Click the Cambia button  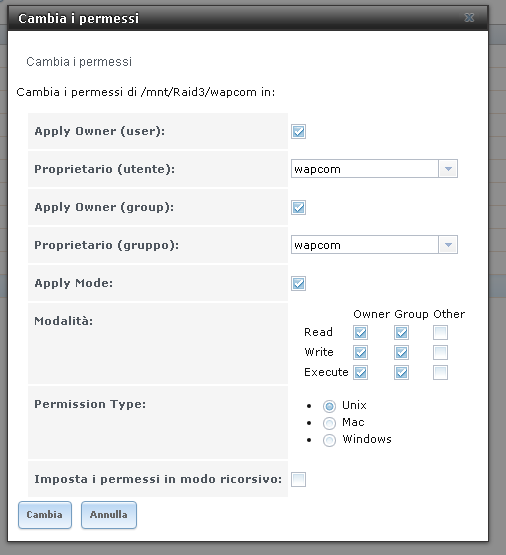point(45,515)
